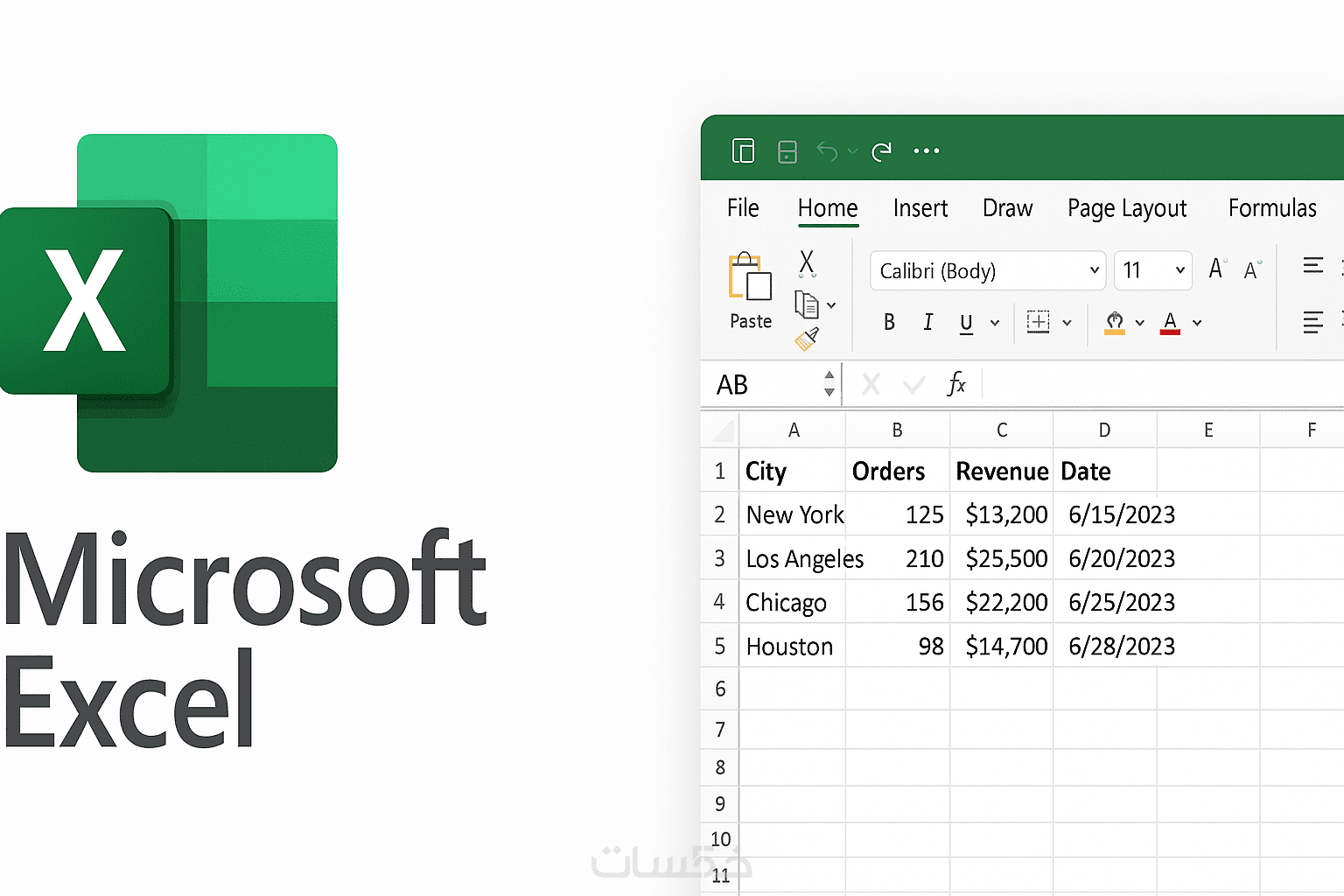Expand the Undo history arrow

tap(852, 151)
